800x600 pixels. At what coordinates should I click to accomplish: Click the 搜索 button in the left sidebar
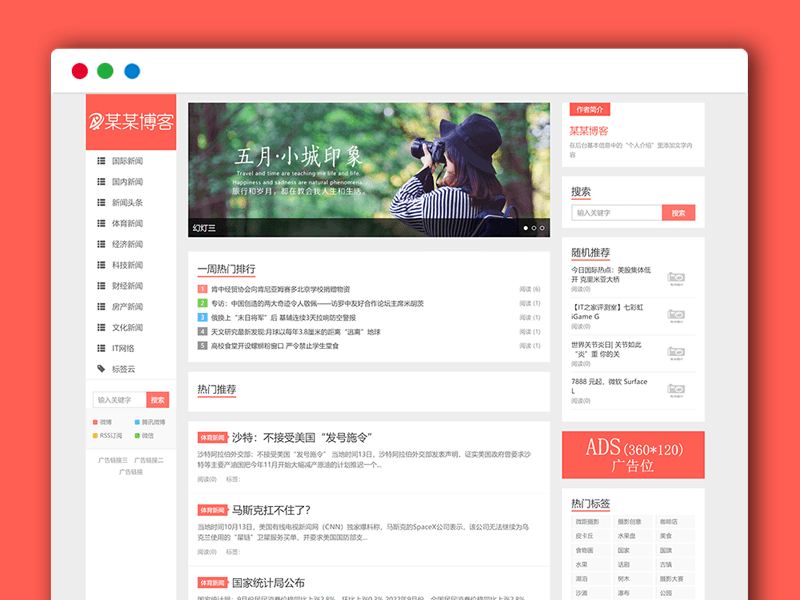pyautogui.click(x=158, y=400)
